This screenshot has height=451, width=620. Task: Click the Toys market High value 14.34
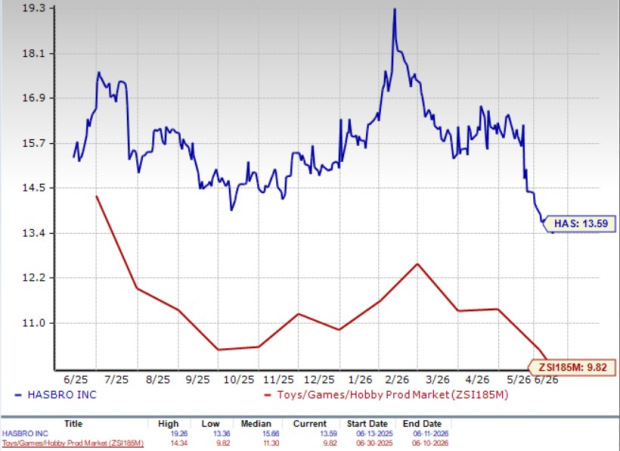tap(180, 443)
